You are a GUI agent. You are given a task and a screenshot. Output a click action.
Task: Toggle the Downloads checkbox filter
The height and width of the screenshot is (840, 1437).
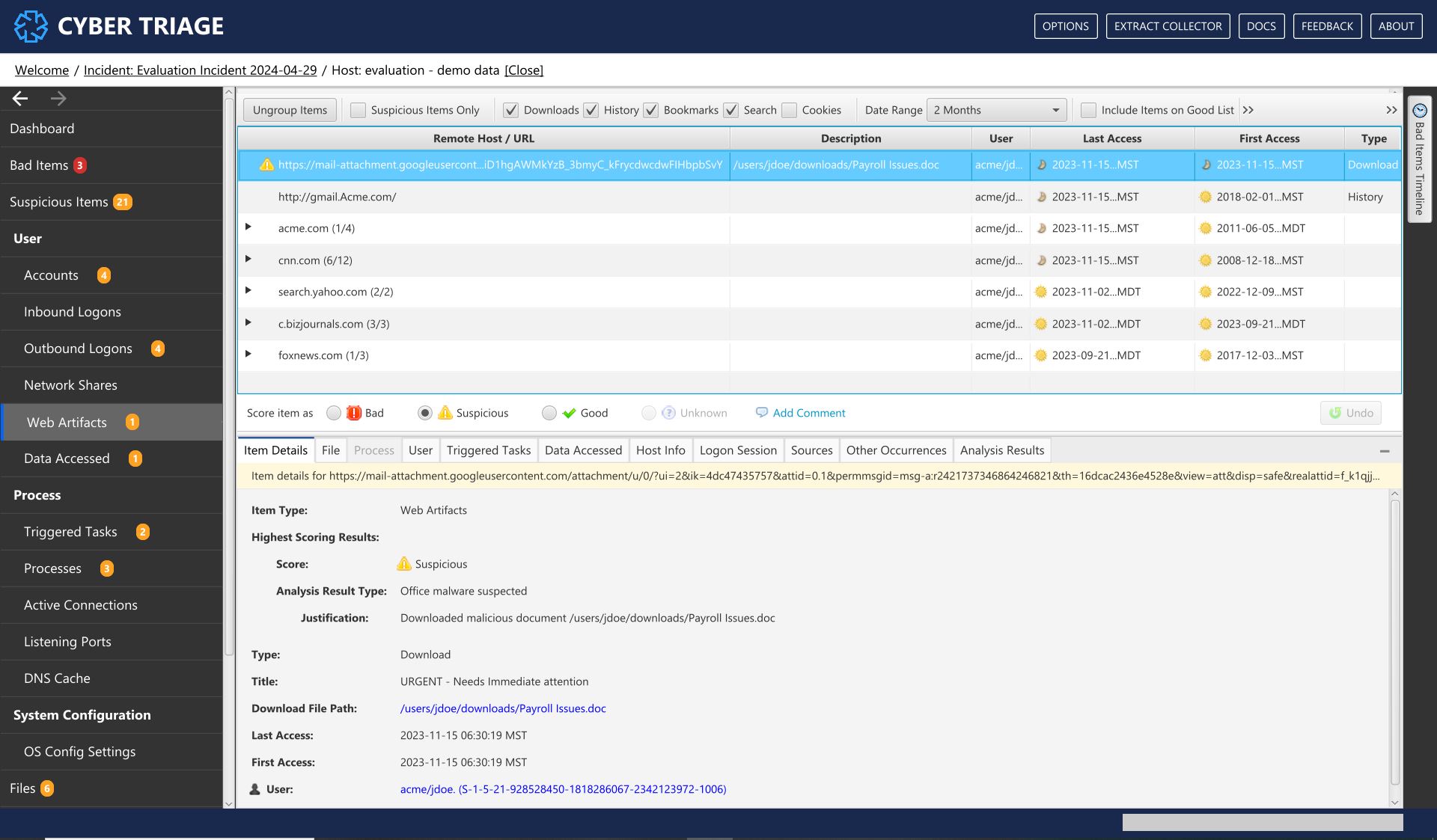coord(510,110)
